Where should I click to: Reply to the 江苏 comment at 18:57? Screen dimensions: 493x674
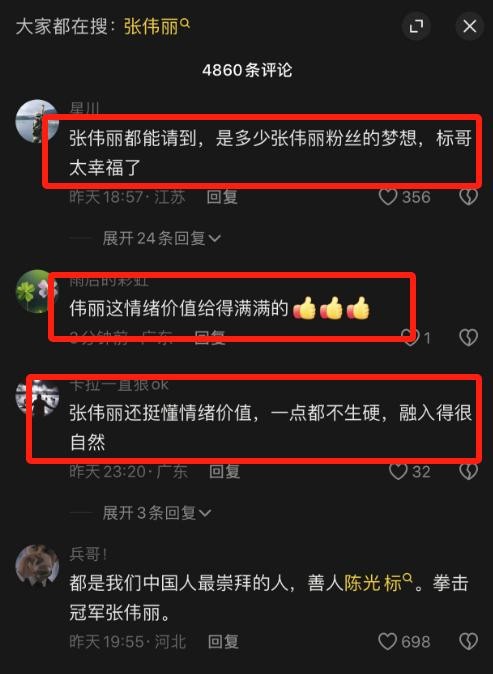(x=222, y=197)
